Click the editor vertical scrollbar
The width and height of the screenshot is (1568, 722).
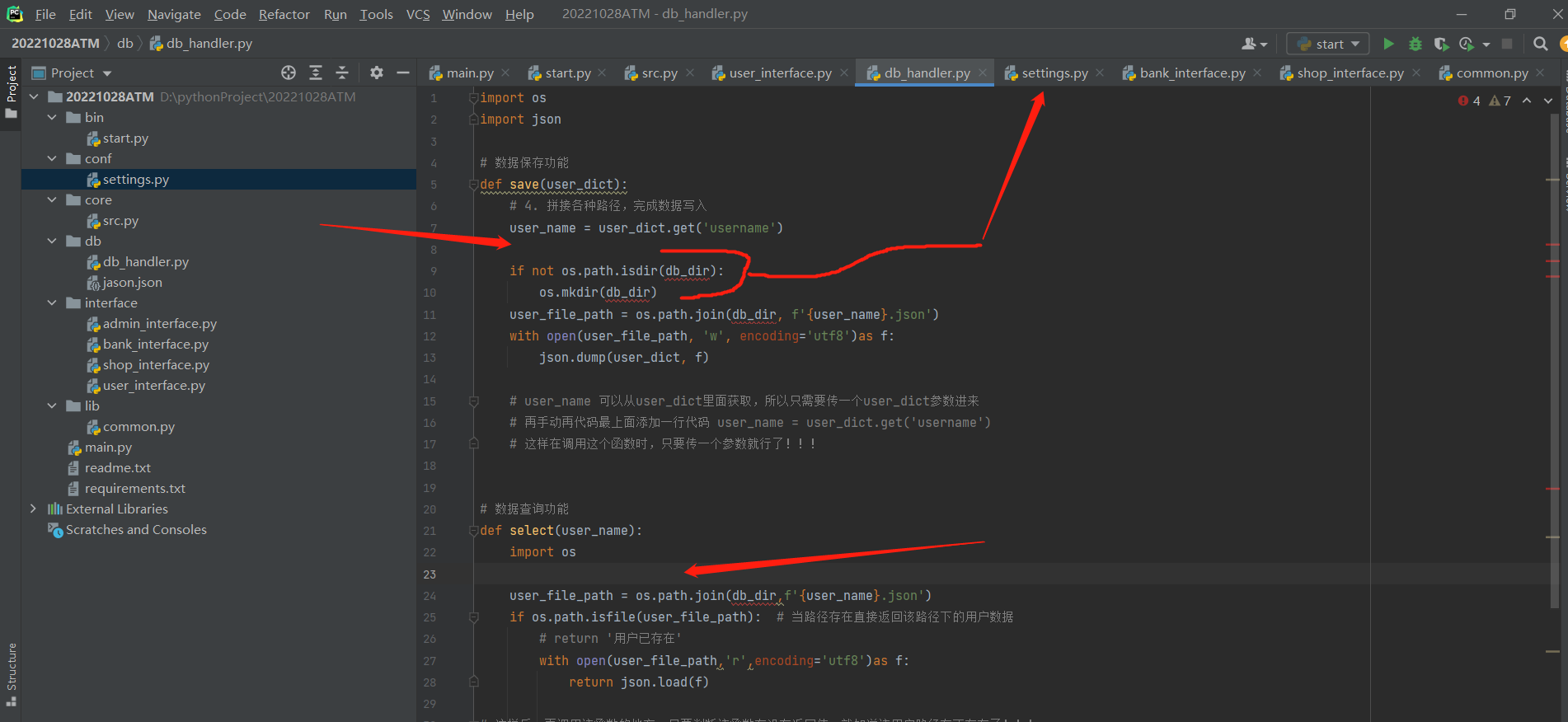pyautogui.click(x=1554, y=363)
